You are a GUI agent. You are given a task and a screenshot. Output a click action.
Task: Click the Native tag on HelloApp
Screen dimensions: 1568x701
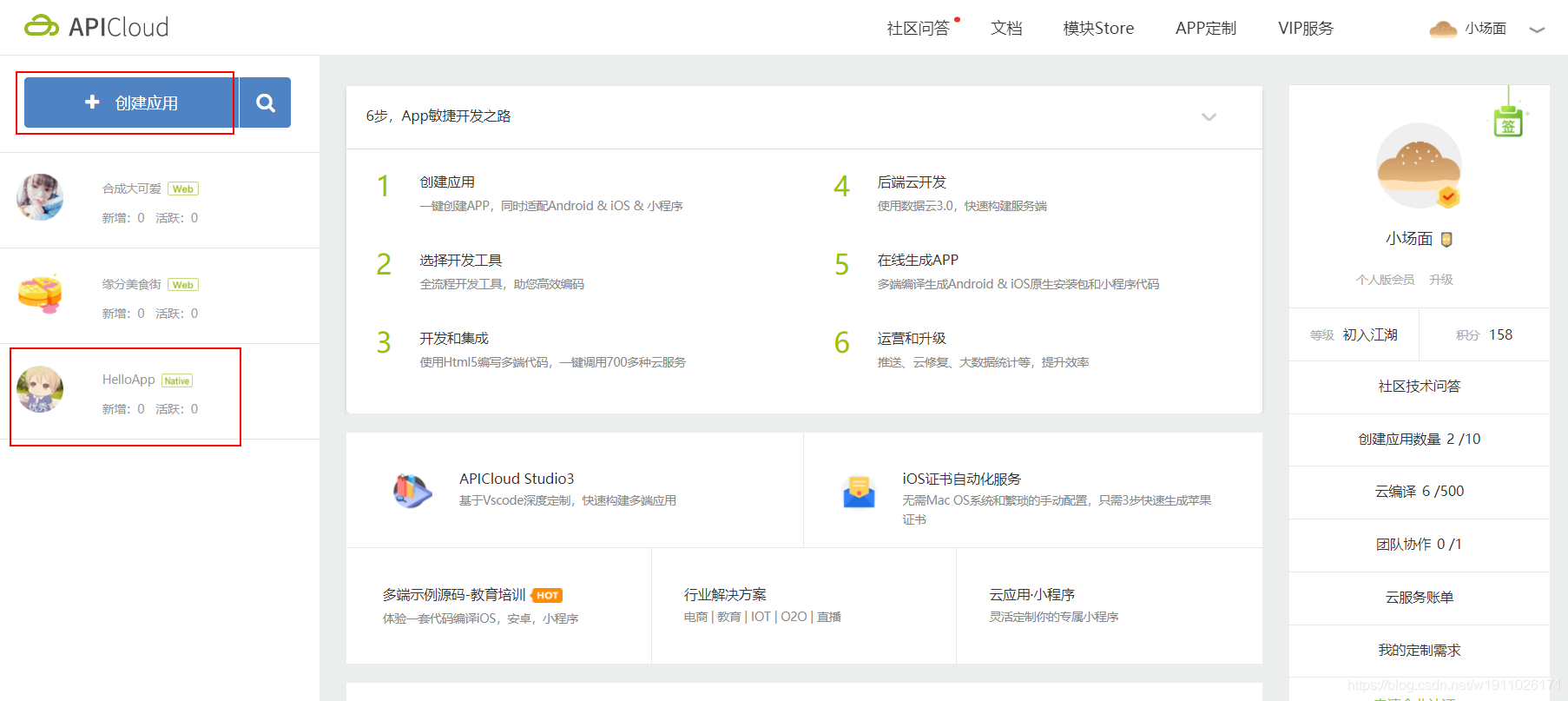177,380
